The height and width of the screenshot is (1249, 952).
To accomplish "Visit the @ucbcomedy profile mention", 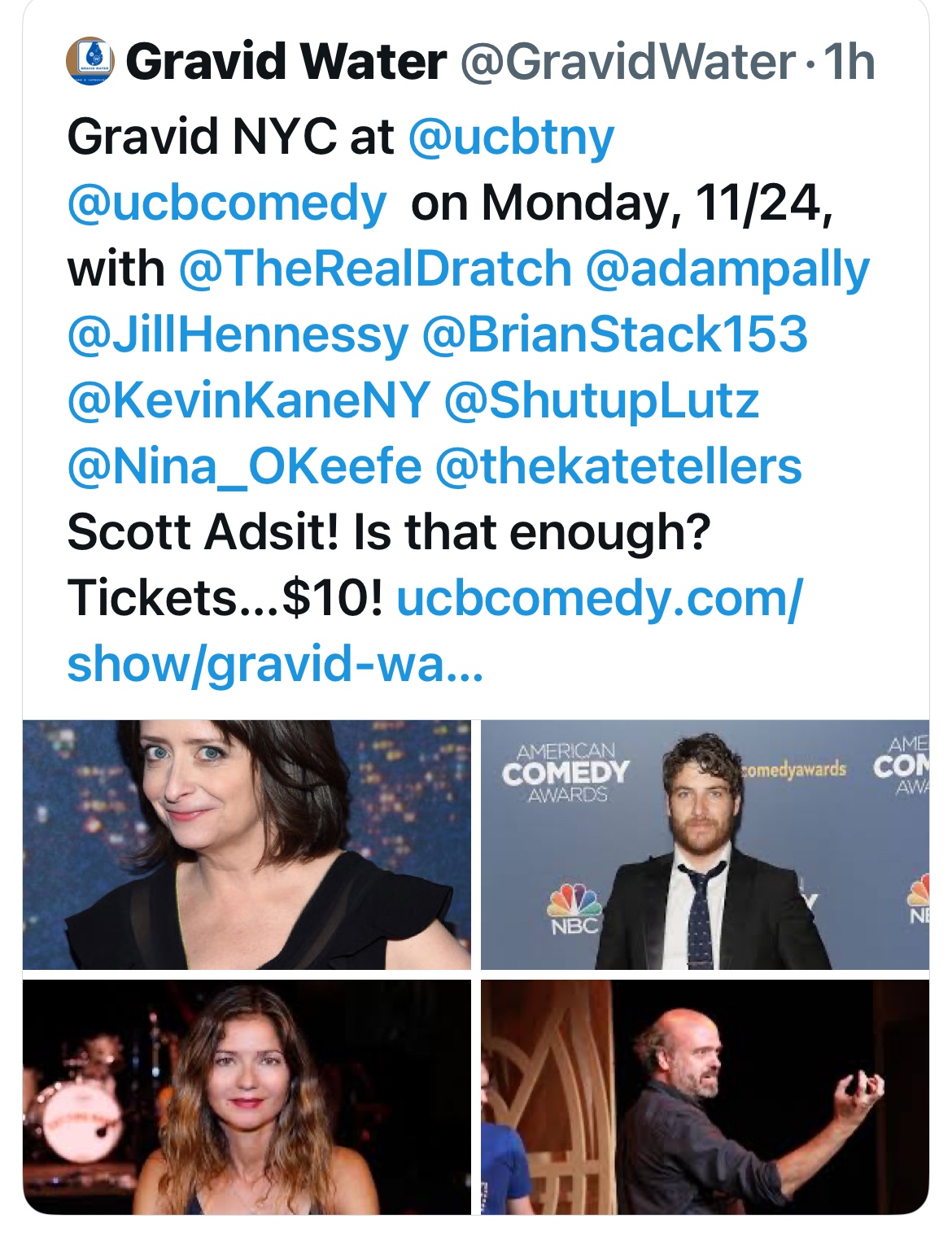I will point(227,203).
